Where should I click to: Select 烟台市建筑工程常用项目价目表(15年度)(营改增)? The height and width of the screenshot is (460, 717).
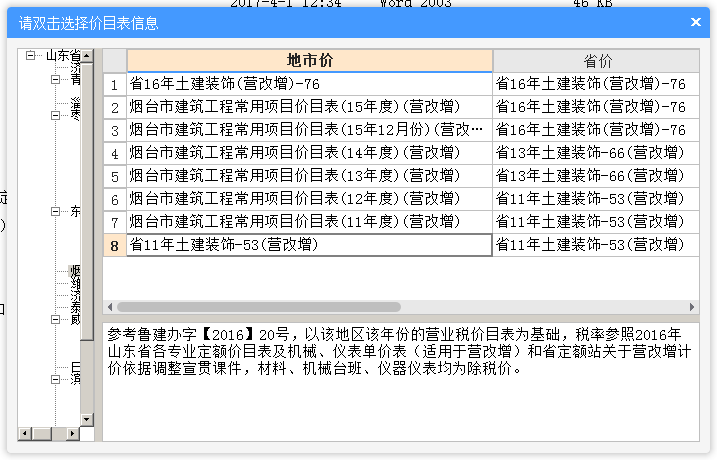310,107
